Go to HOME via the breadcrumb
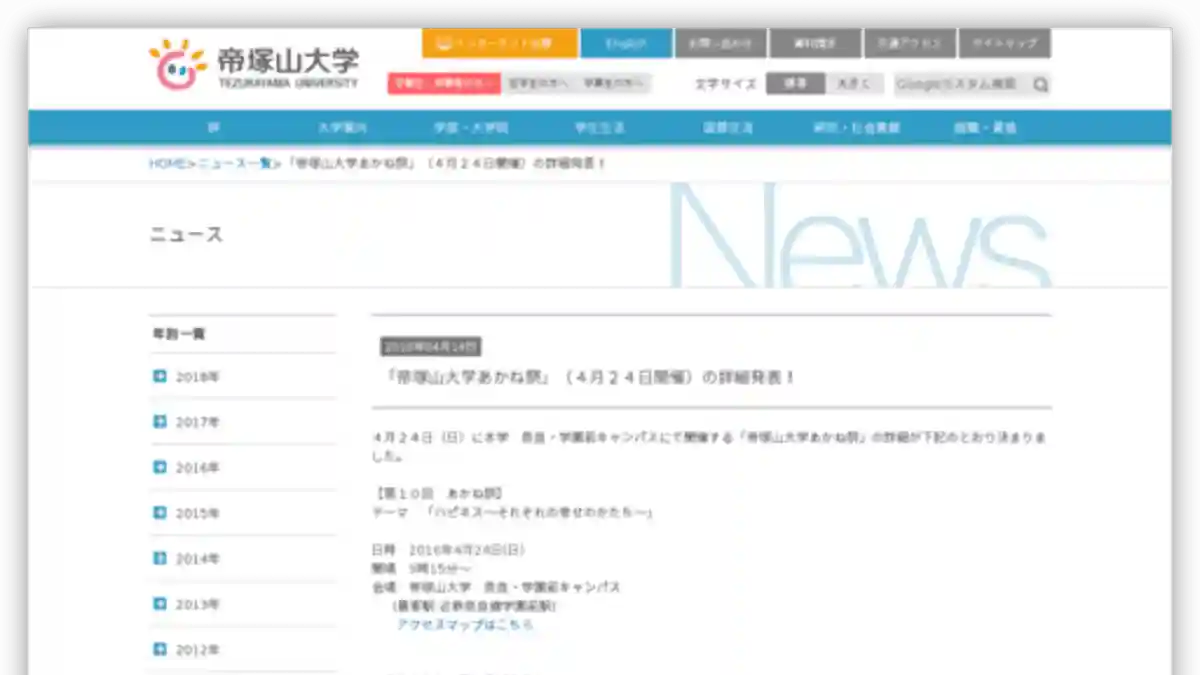The height and width of the screenshot is (675, 1200). tap(167, 163)
